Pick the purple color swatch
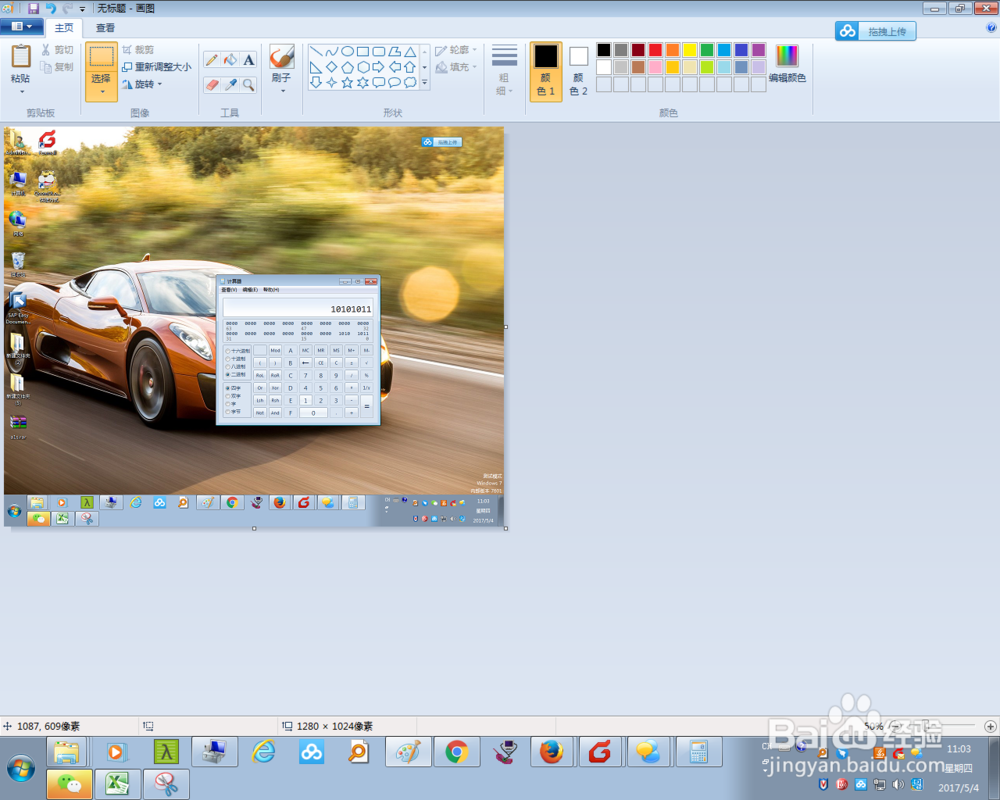Viewport: 1000px width, 800px height. 759,50
